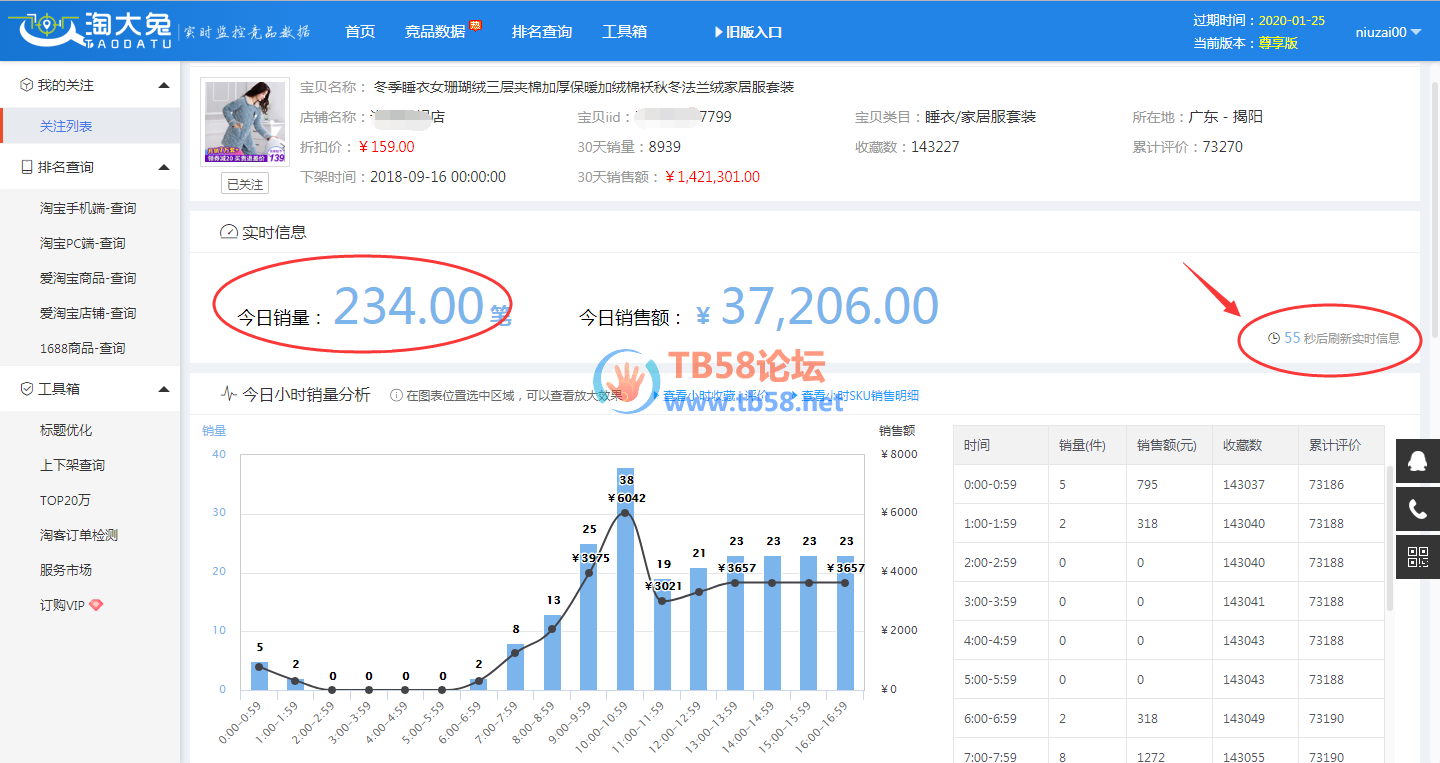Viewport: 1440px width, 763px height.
Task: Click the phone contact icon
Action: click(1418, 509)
